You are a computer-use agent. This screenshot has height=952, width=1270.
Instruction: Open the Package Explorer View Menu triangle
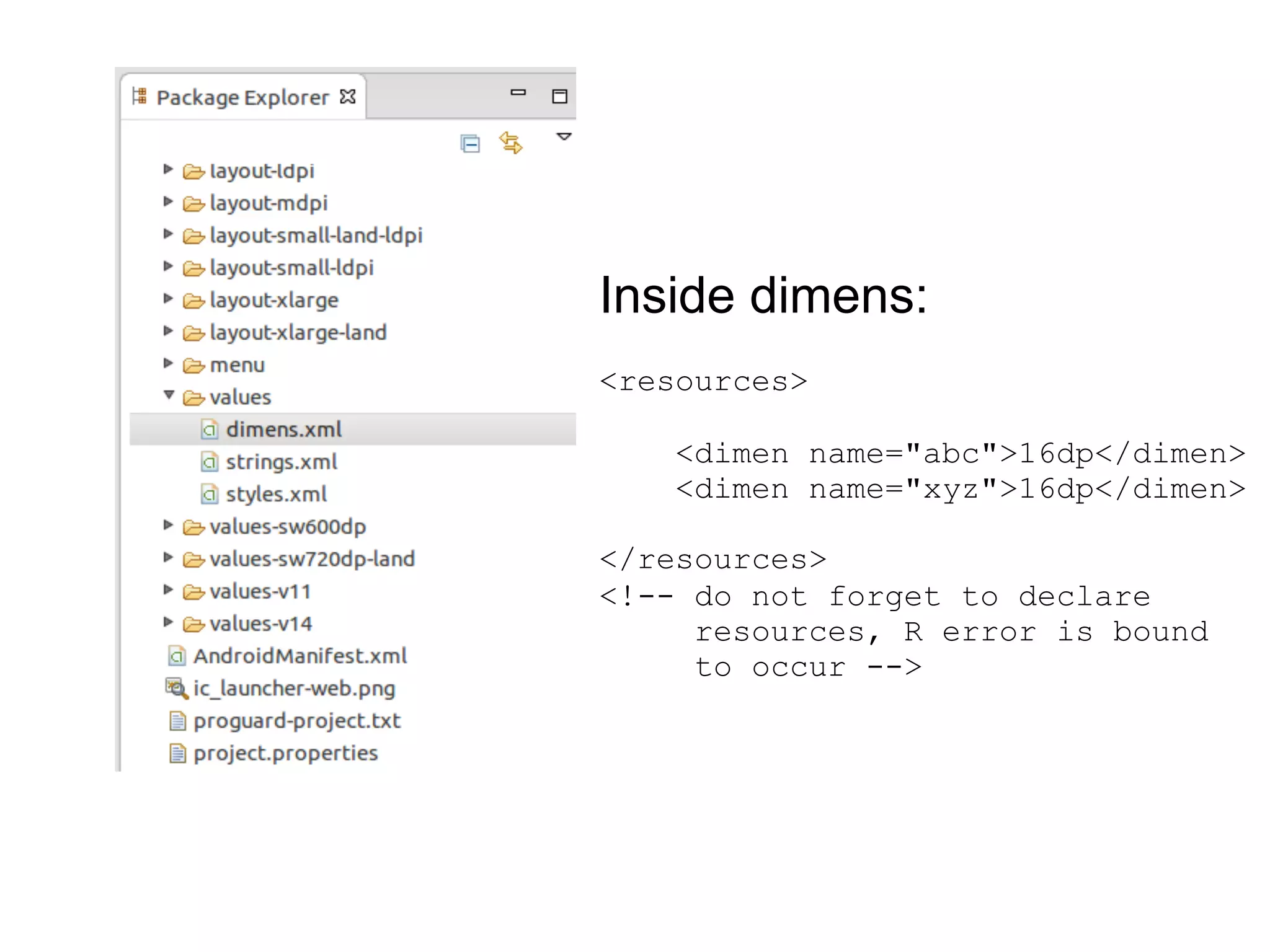pos(564,136)
